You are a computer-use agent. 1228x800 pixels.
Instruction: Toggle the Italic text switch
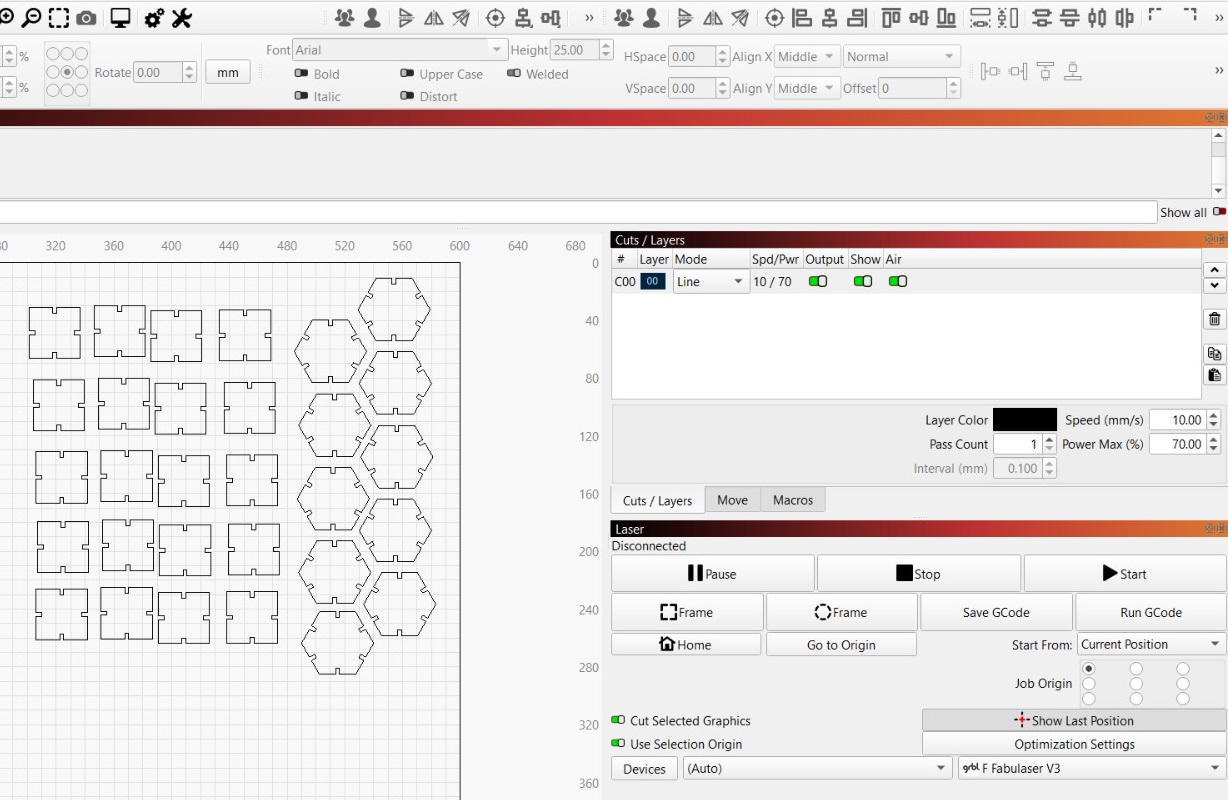click(301, 96)
